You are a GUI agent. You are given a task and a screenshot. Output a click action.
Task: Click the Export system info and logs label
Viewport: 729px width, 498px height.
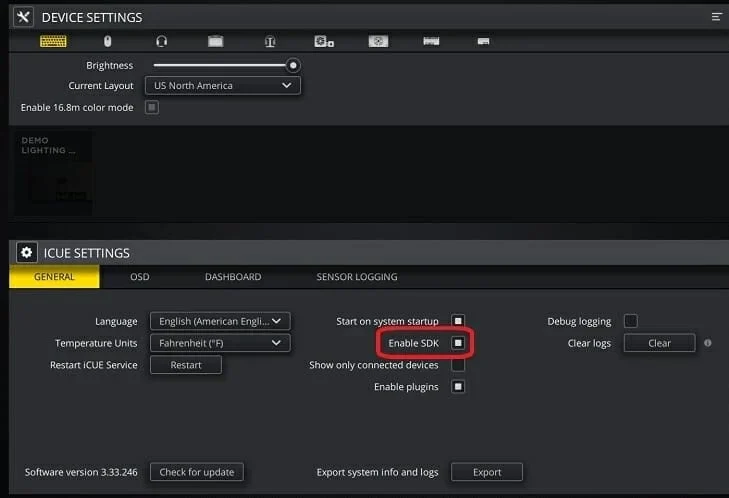tap(377, 472)
